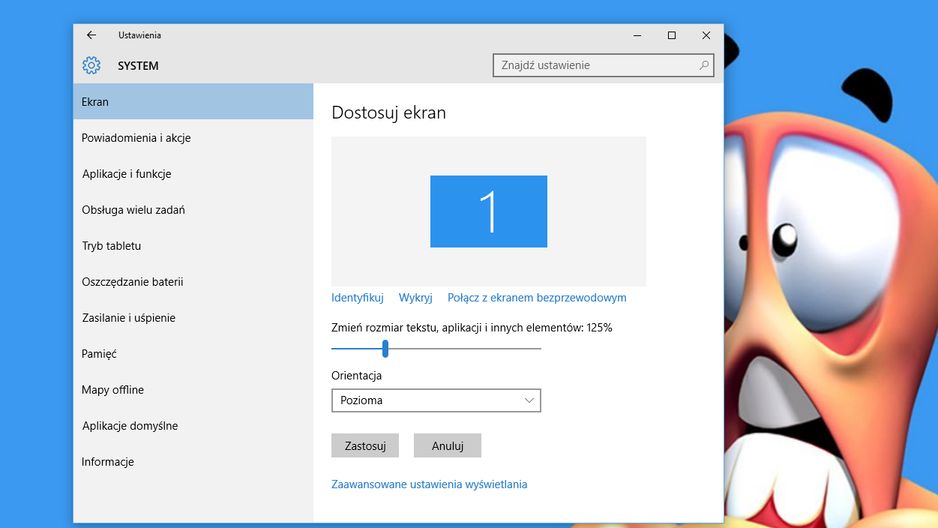This screenshot has width=938, height=528.
Task: Click the search magnifier icon
Action: tap(704, 65)
